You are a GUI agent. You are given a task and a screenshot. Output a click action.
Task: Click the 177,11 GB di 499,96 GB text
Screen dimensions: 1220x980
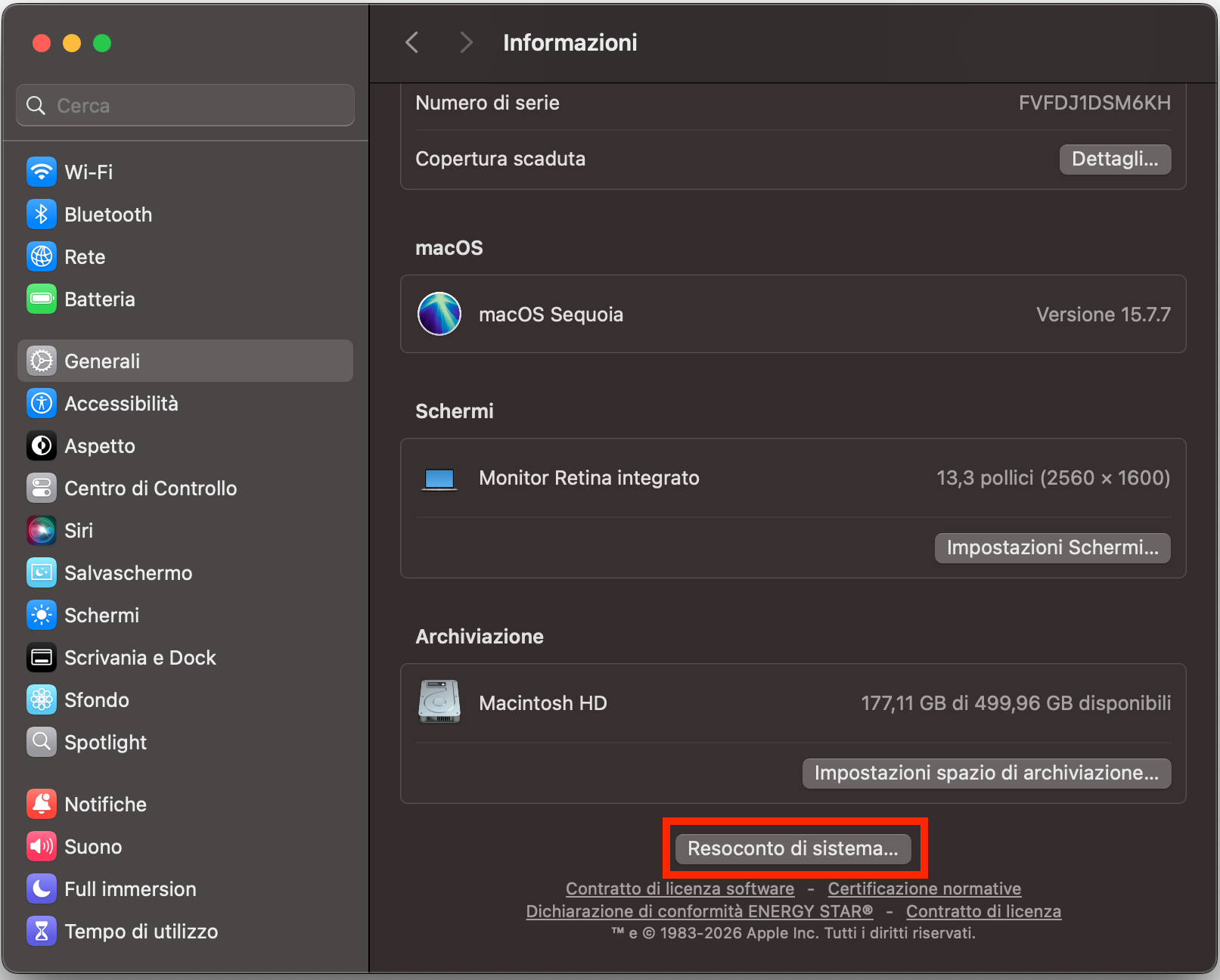point(1016,703)
